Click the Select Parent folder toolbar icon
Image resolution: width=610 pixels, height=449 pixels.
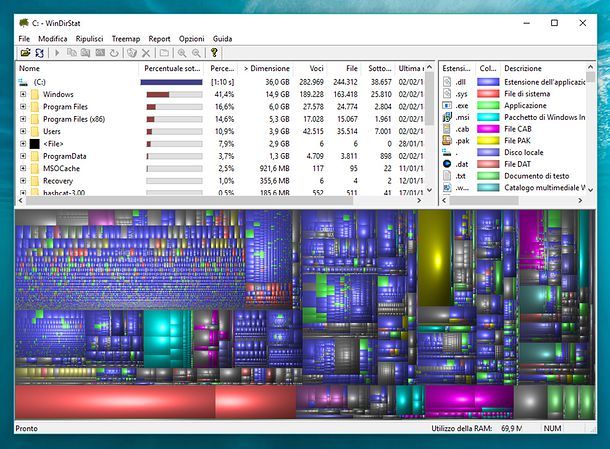point(164,53)
